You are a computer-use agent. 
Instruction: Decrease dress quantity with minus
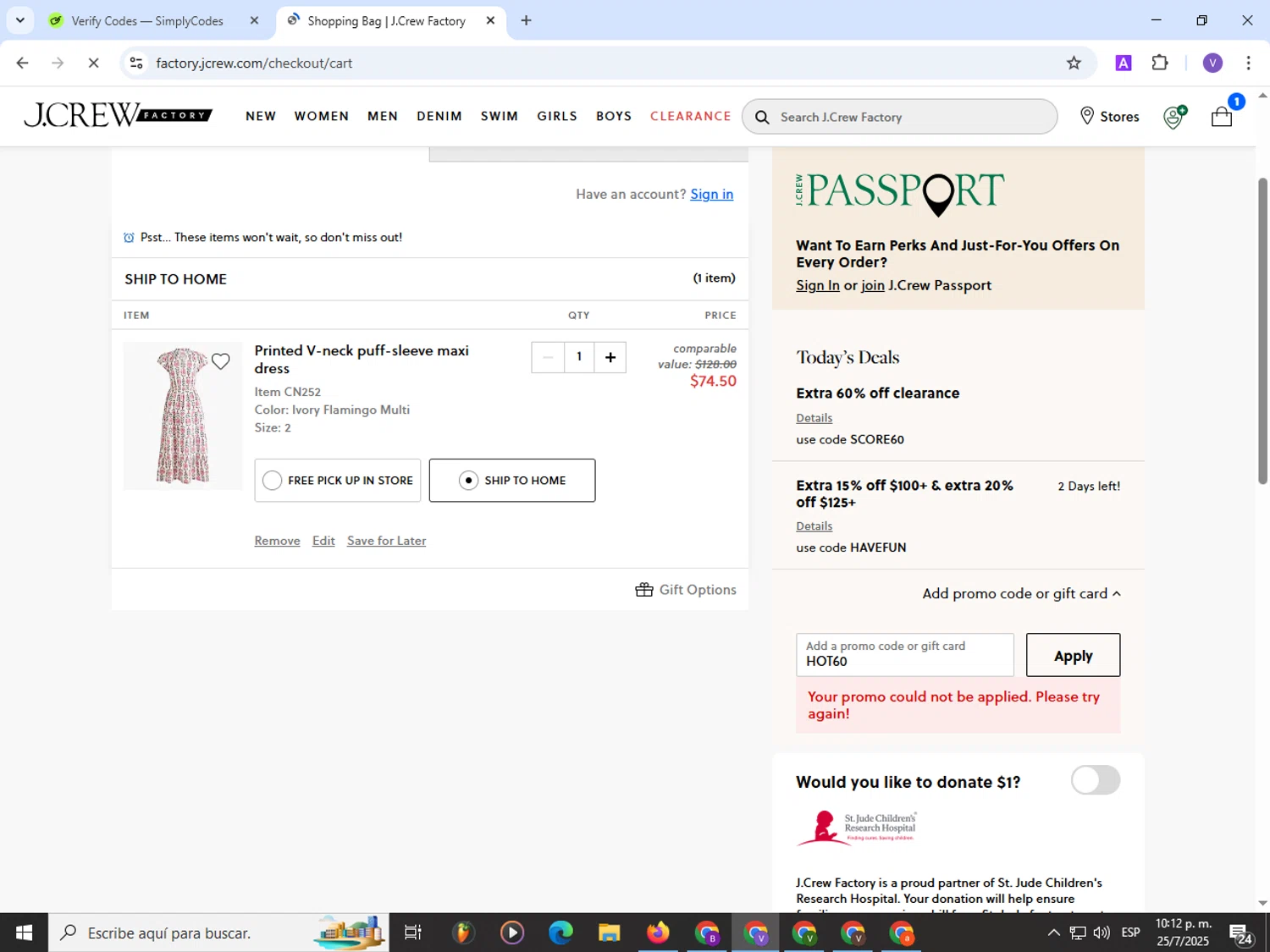[548, 357]
